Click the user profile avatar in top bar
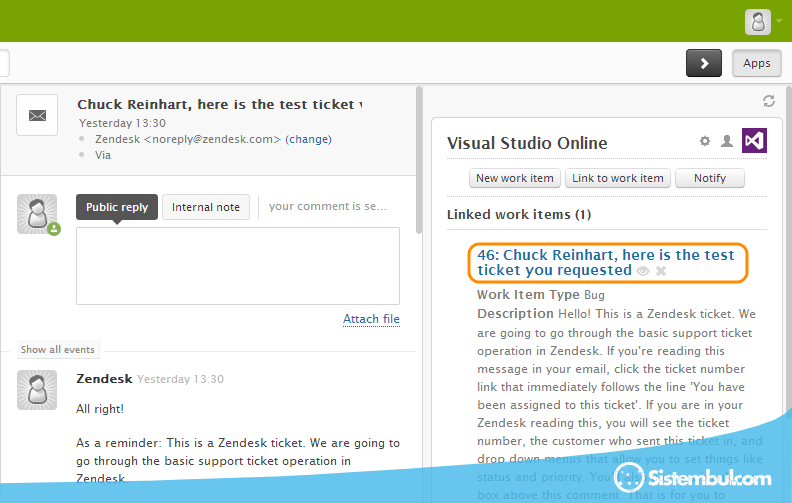The width and height of the screenshot is (792, 503). pos(758,21)
